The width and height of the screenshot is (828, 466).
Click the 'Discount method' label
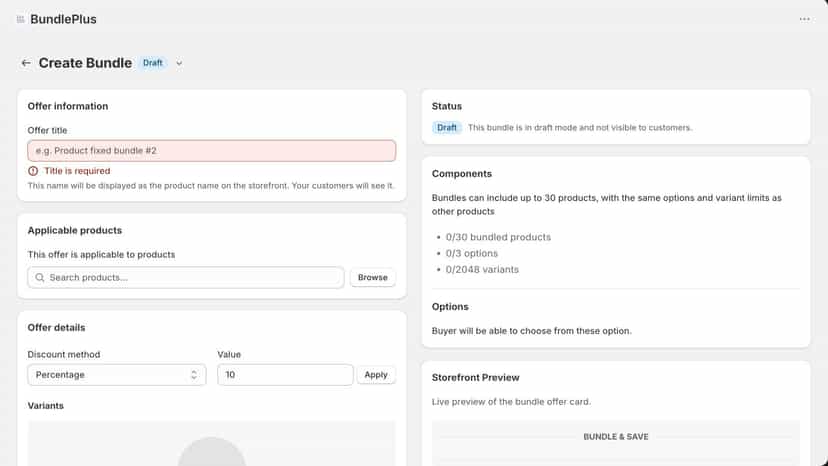point(64,355)
